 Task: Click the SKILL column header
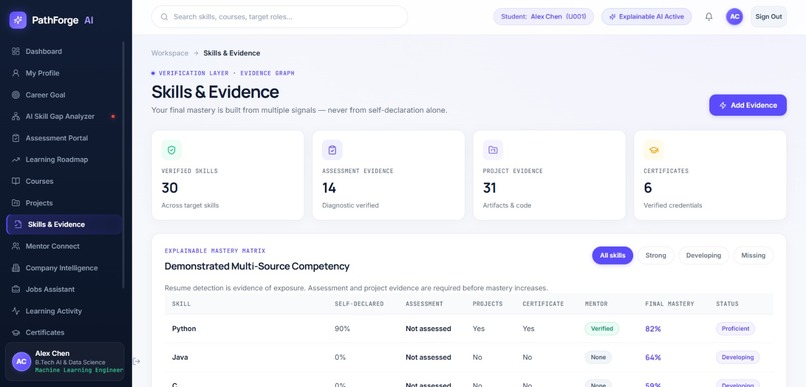(181, 304)
